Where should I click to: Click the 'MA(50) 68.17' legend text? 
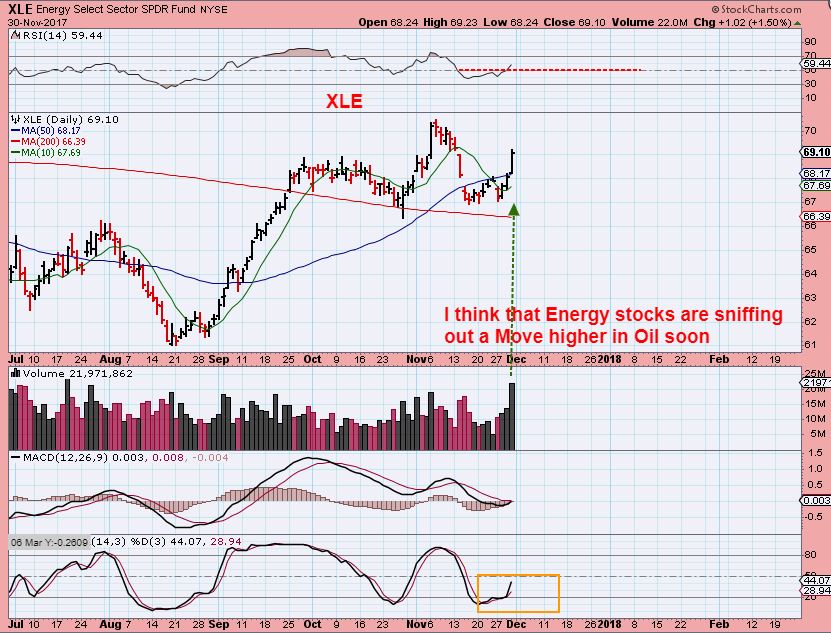[x=51, y=130]
